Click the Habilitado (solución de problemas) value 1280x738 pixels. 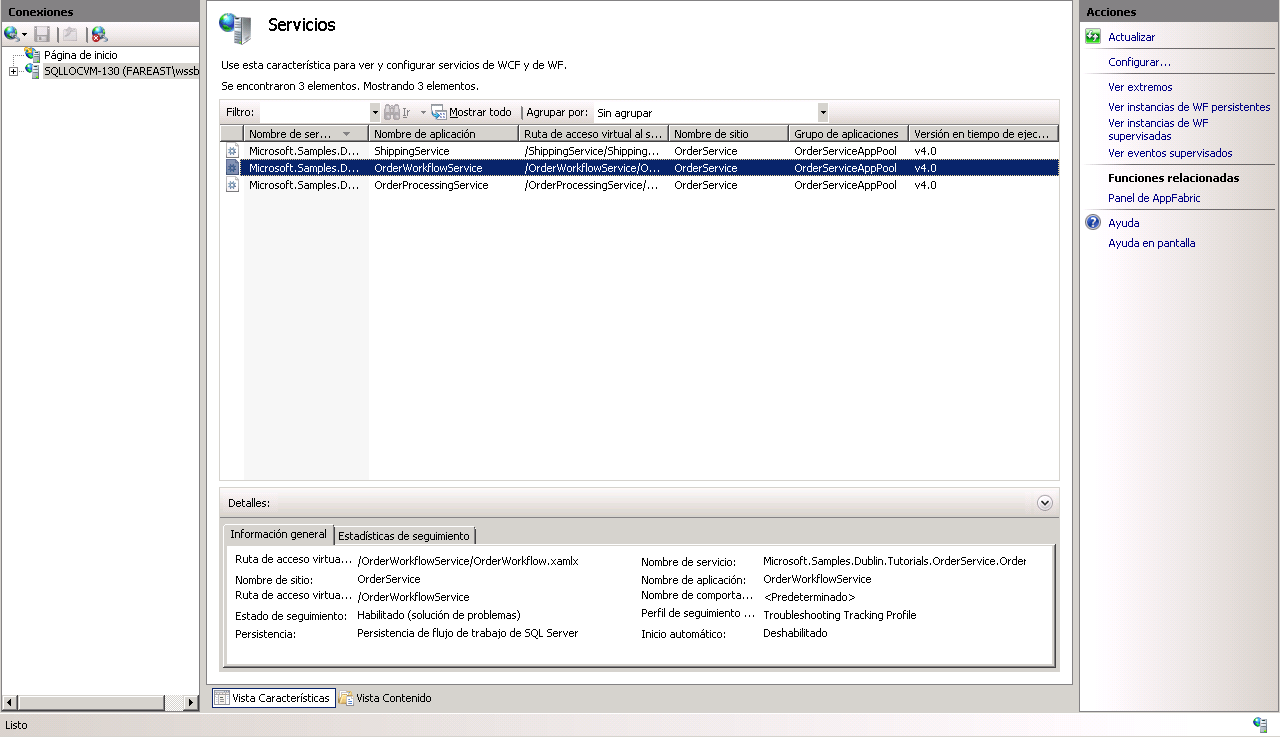click(x=438, y=615)
